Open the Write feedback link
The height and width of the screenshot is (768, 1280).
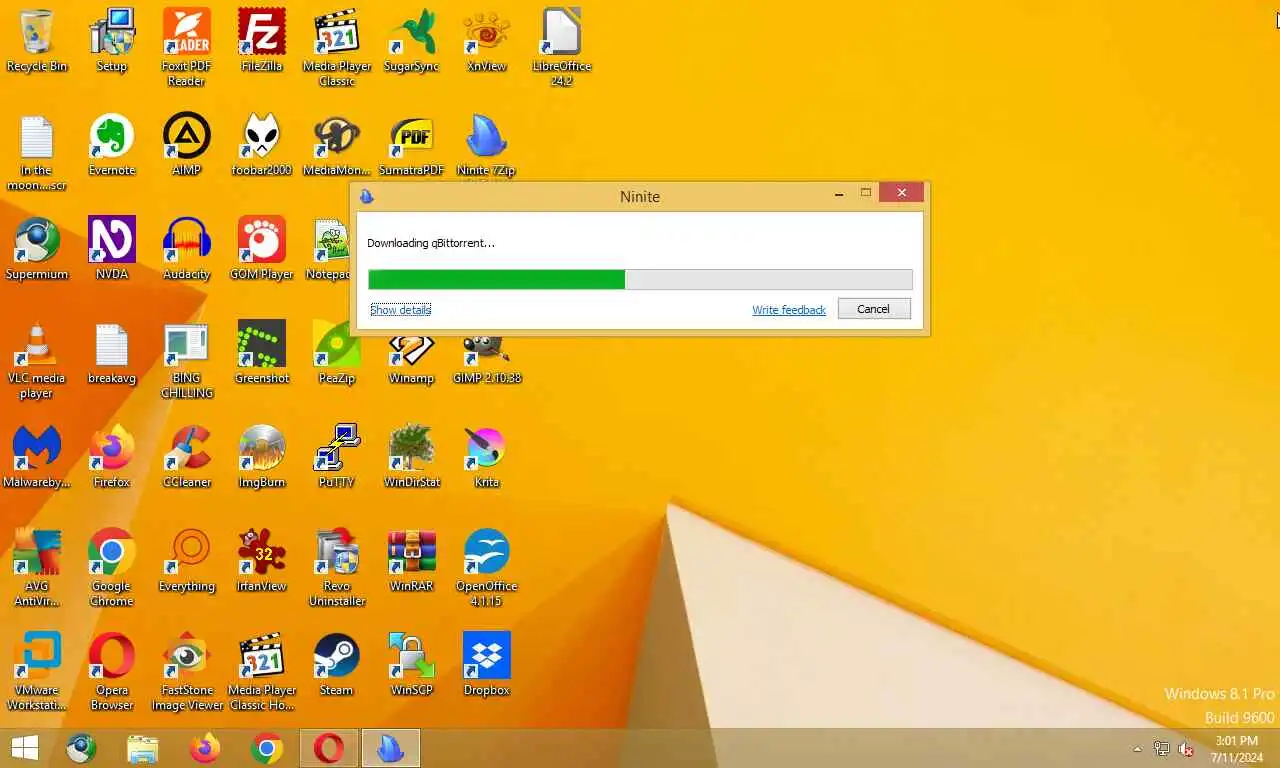click(x=789, y=310)
